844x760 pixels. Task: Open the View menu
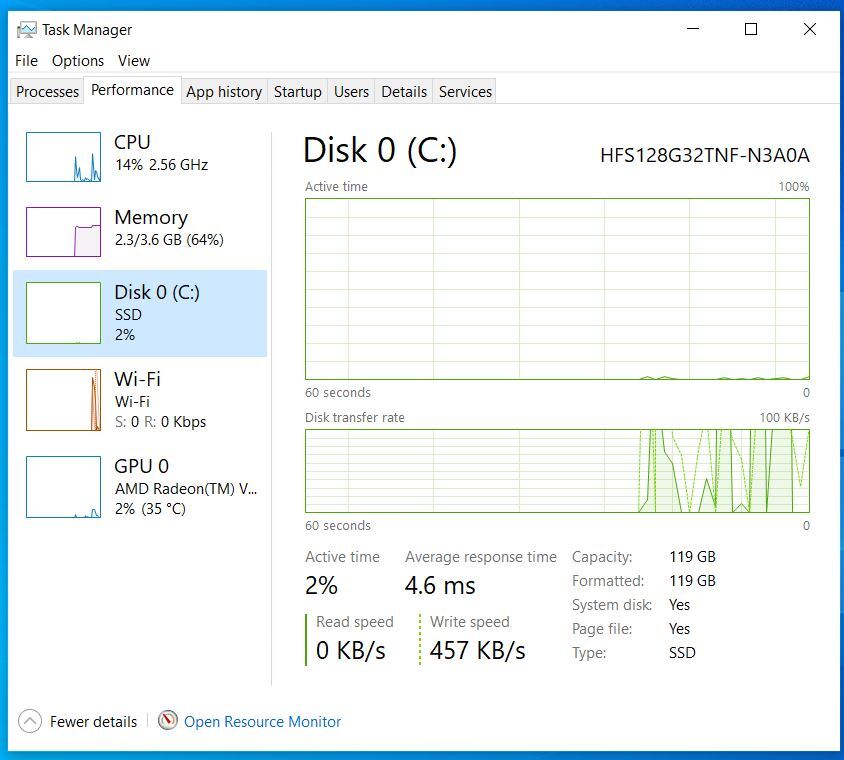click(x=133, y=61)
